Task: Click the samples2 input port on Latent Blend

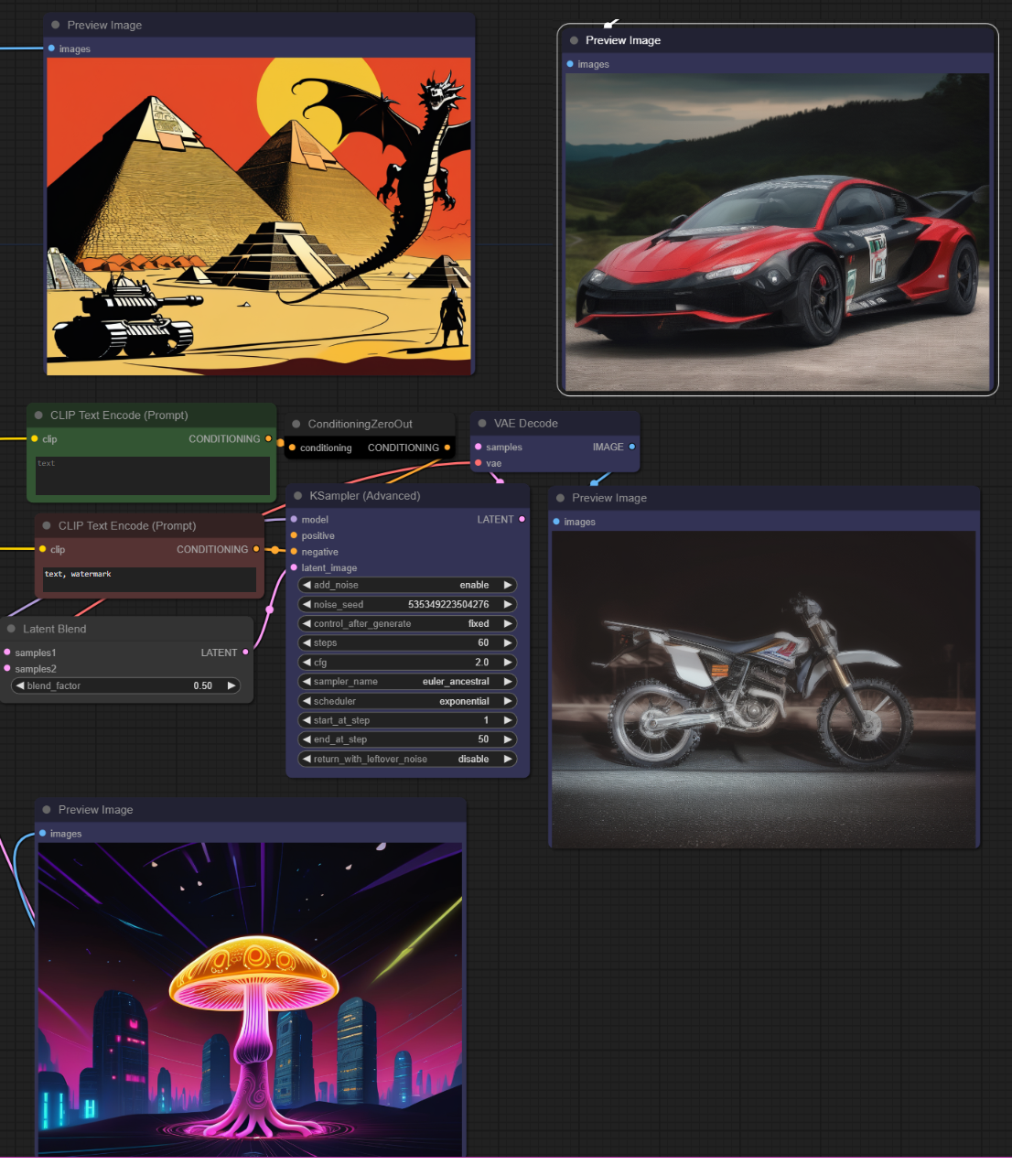Action: coord(8,669)
